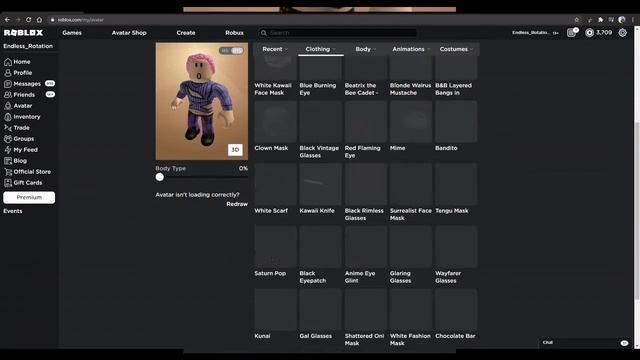640x360 pixels.
Task: Open the Trade sidebar icon
Action: click(x=8, y=128)
